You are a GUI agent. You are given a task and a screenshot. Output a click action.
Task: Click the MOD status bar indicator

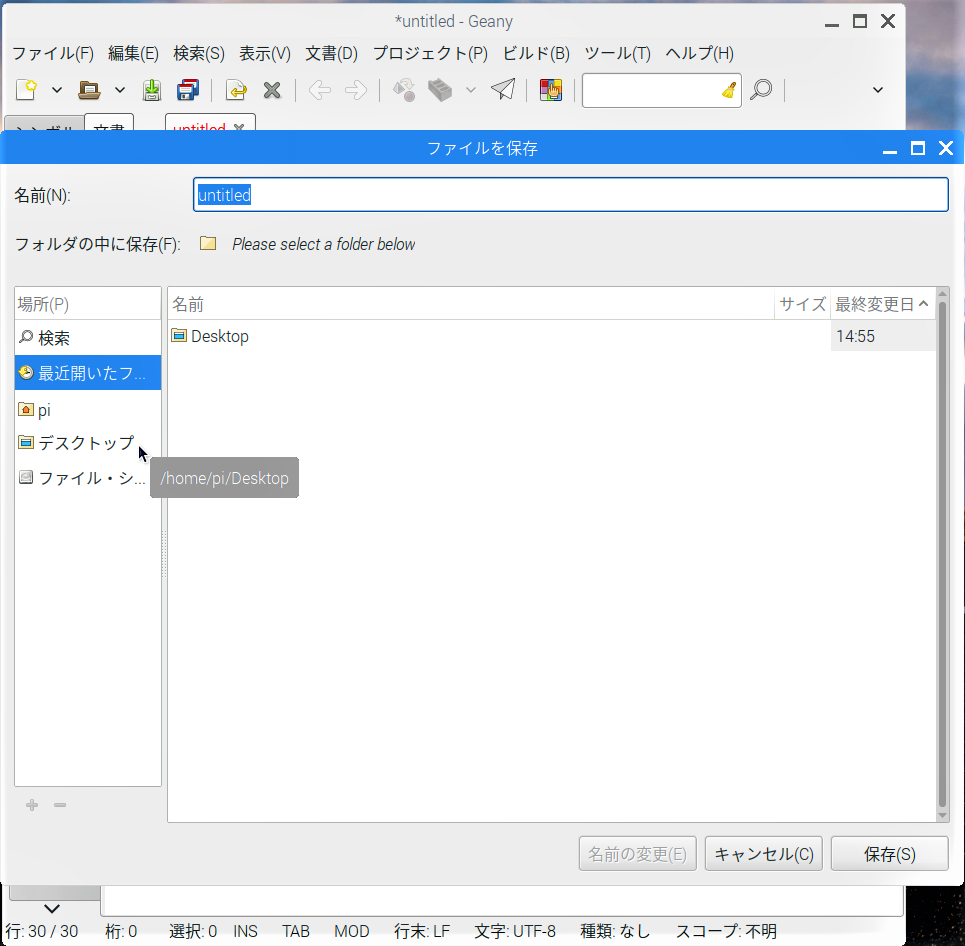coord(351,931)
